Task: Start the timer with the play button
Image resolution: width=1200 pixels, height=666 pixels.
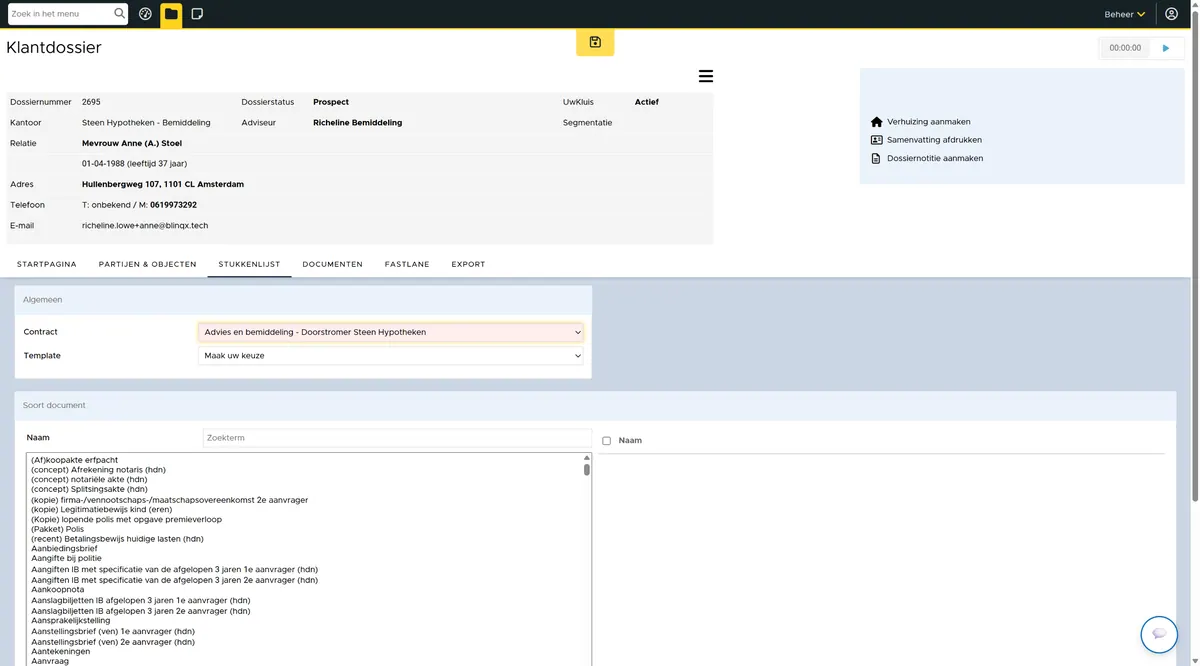Action: pyautogui.click(x=1166, y=48)
